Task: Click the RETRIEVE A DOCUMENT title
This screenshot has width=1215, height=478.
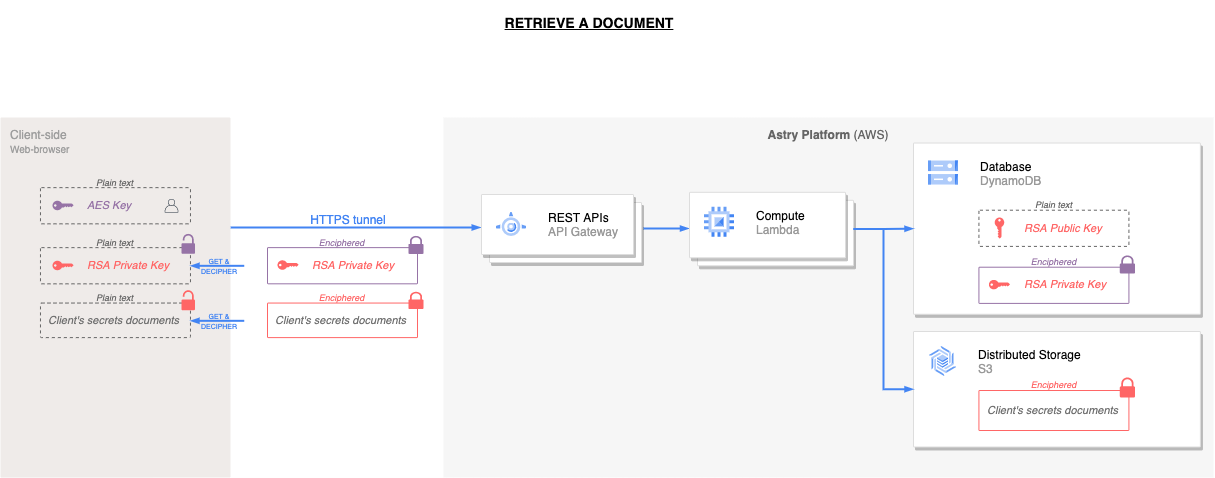Action: pyautogui.click(x=588, y=23)
